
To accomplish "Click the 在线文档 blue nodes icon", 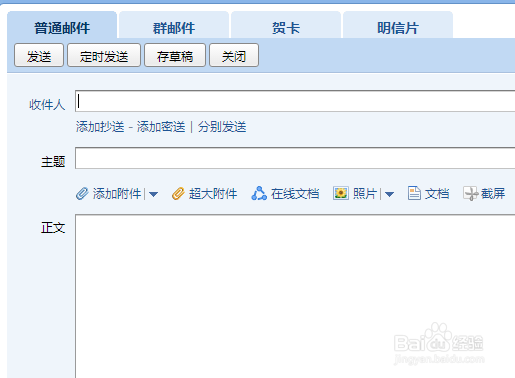I will [x=259, y=193].
